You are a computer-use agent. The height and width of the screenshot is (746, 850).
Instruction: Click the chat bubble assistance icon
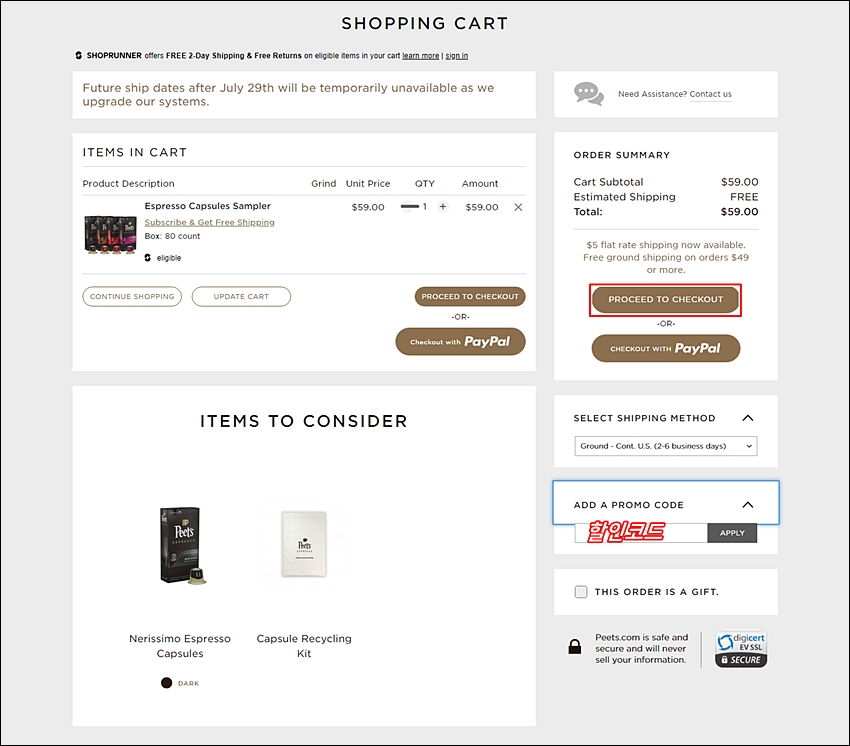(x=589, y=94)
